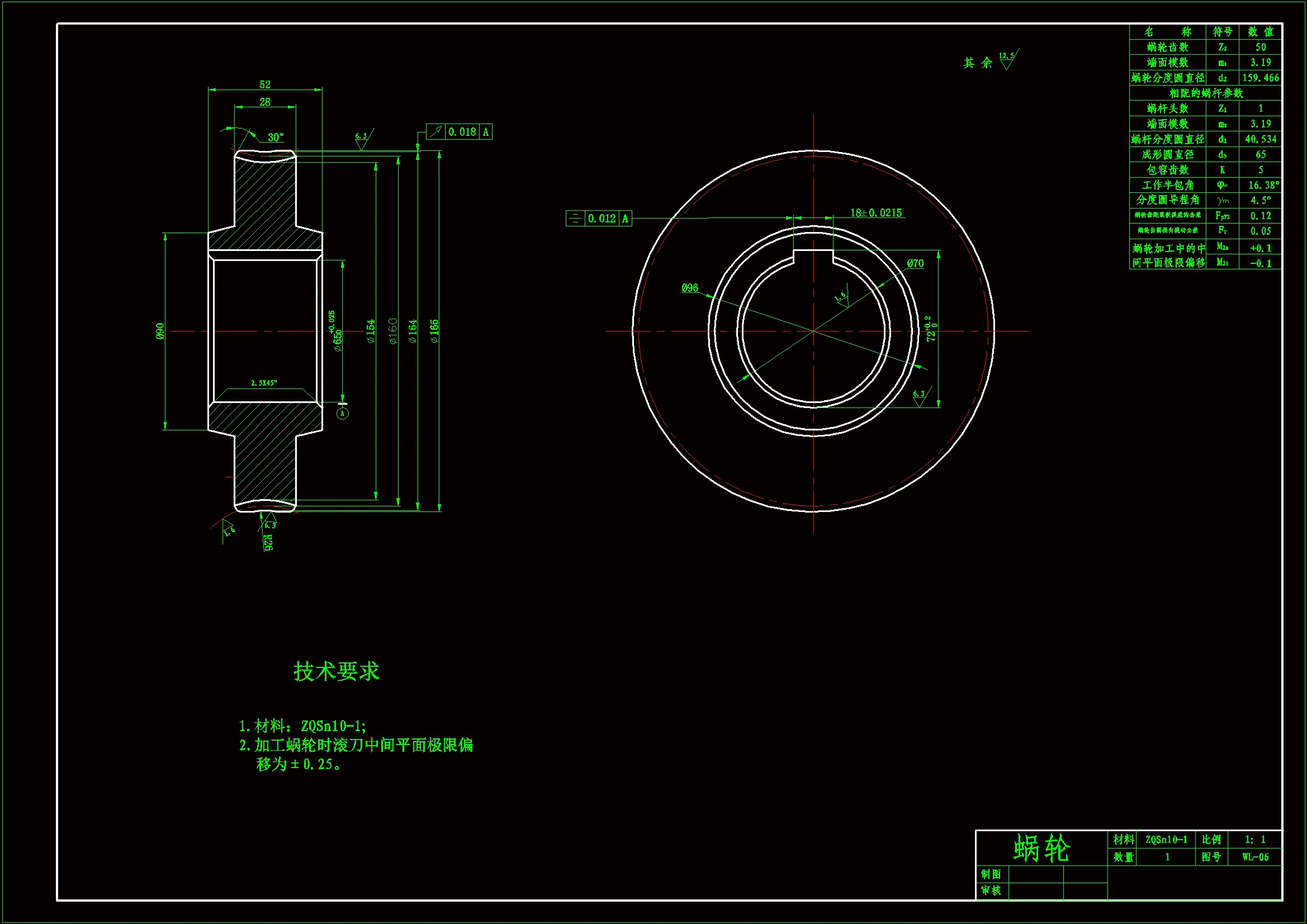Select the Ø90 hub diameter dimension
The image size is (1307, 924).
(160, 331)
